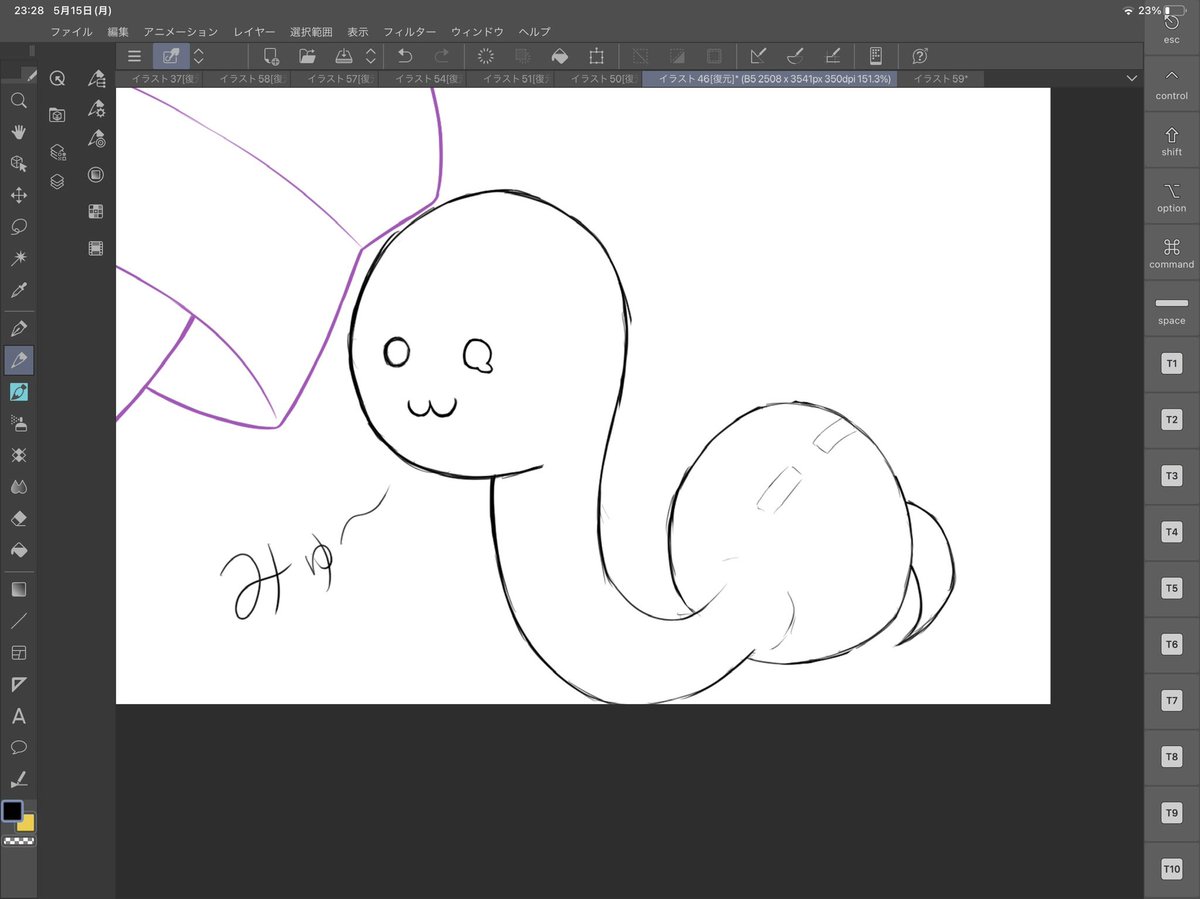1200x899 pixels.
Task: Select the highlighted Pencil tool
Action: click(x=18, y=360)
